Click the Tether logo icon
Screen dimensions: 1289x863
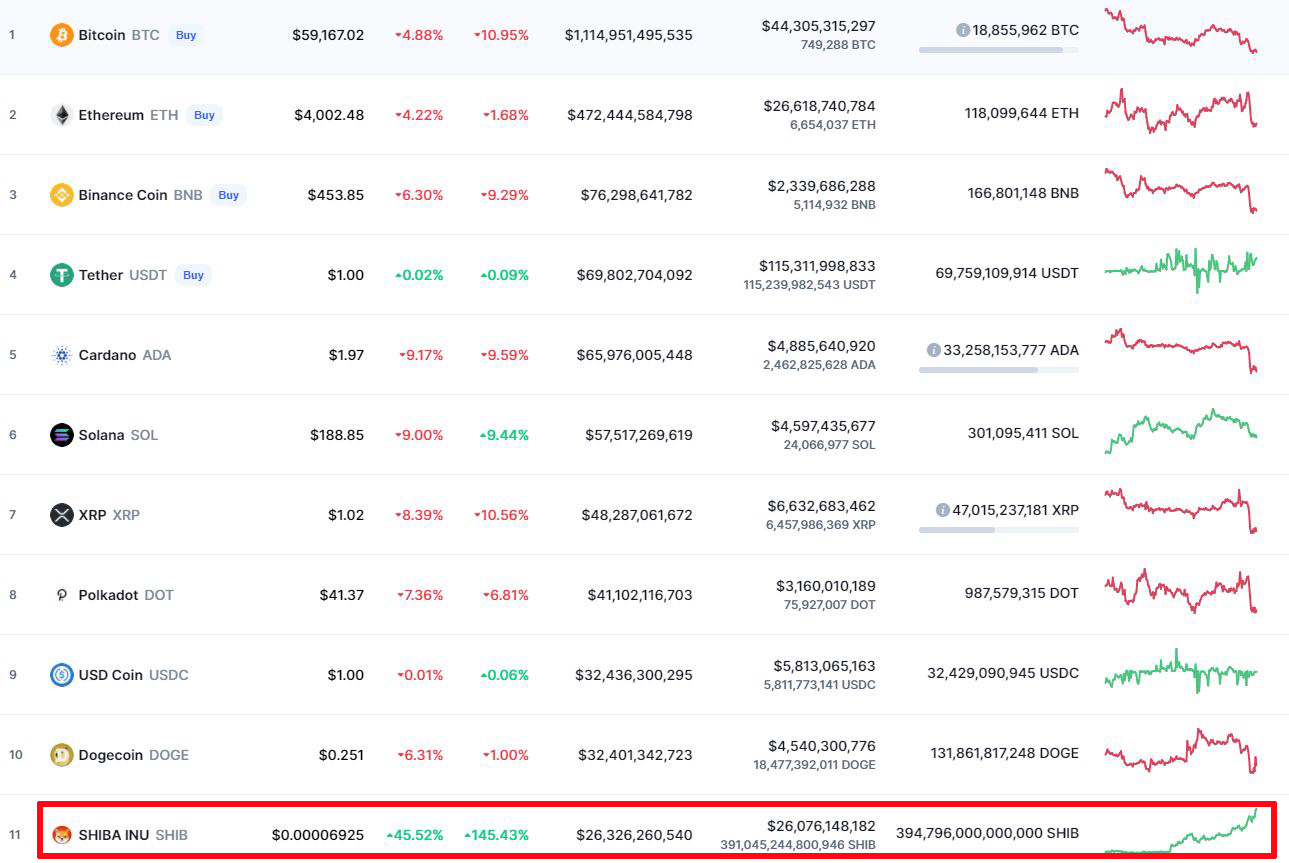(x=62, y=275)
